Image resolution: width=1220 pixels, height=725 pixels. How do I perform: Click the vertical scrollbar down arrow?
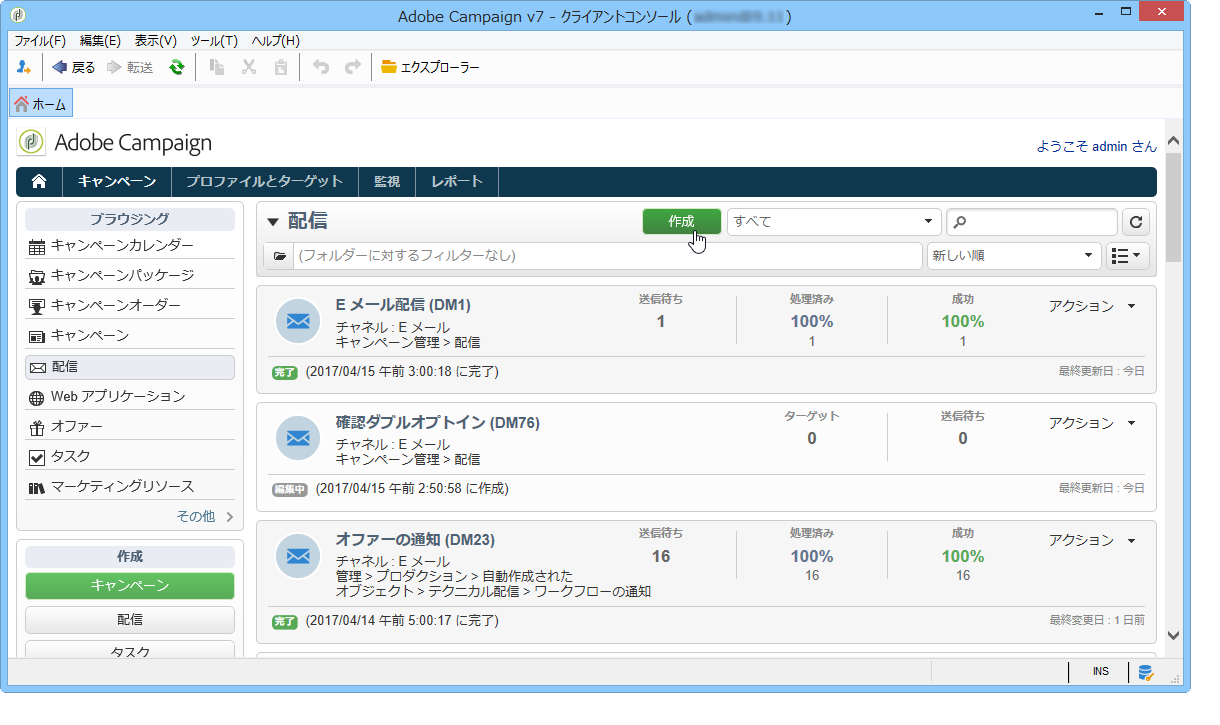click(x=1173, y=635)
